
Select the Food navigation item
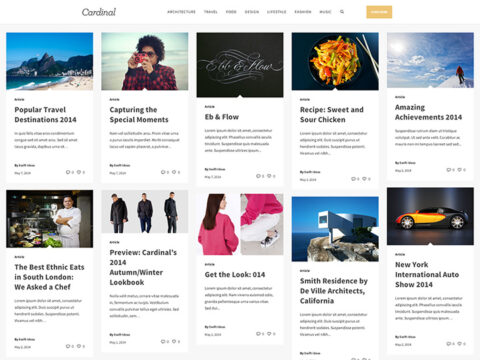click(231, 12)
